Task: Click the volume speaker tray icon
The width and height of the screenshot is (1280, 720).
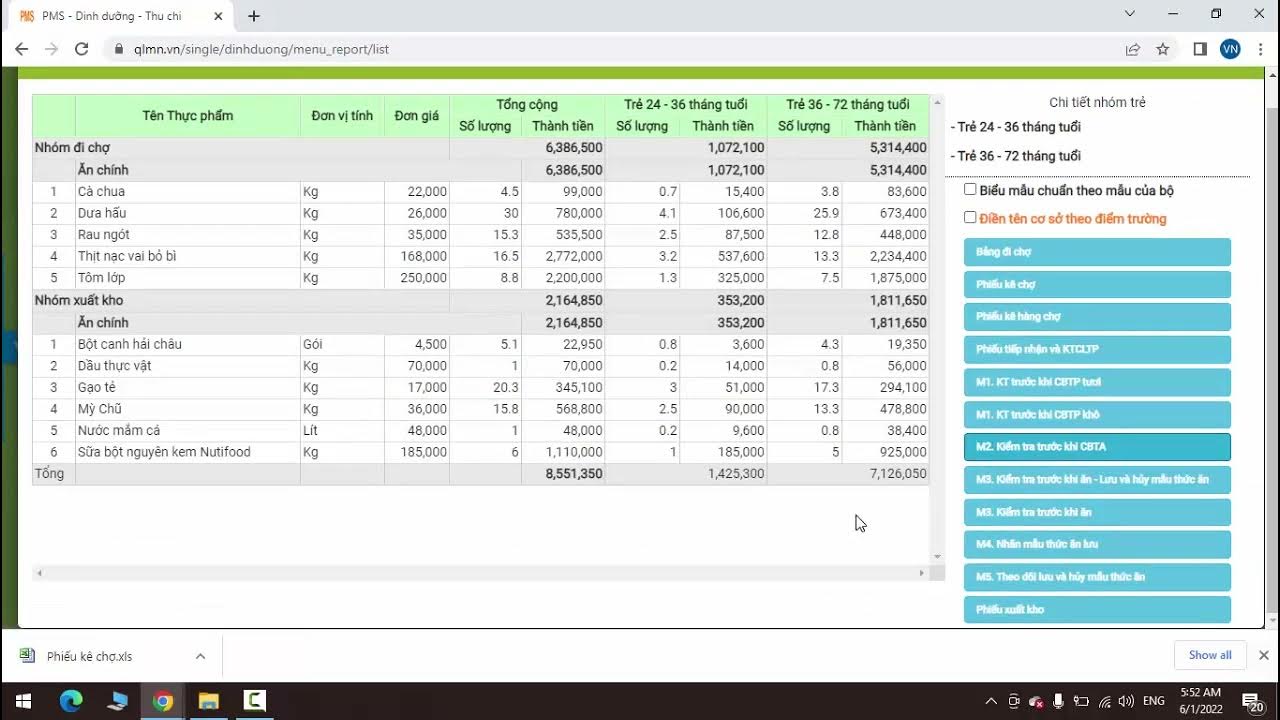Action: click(x=1126, y=701)
